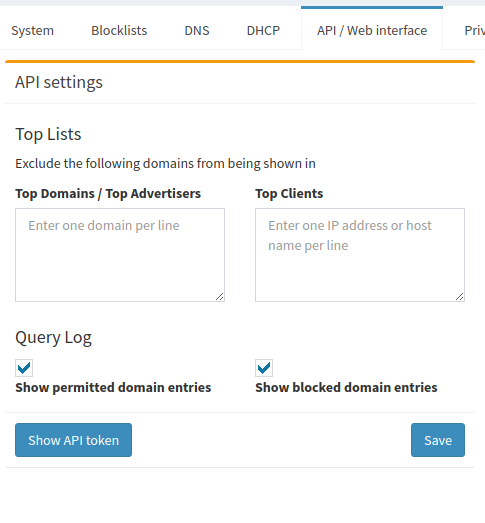Click the "Query Log" section heading
485x523 pixels.
pos(53,338)
